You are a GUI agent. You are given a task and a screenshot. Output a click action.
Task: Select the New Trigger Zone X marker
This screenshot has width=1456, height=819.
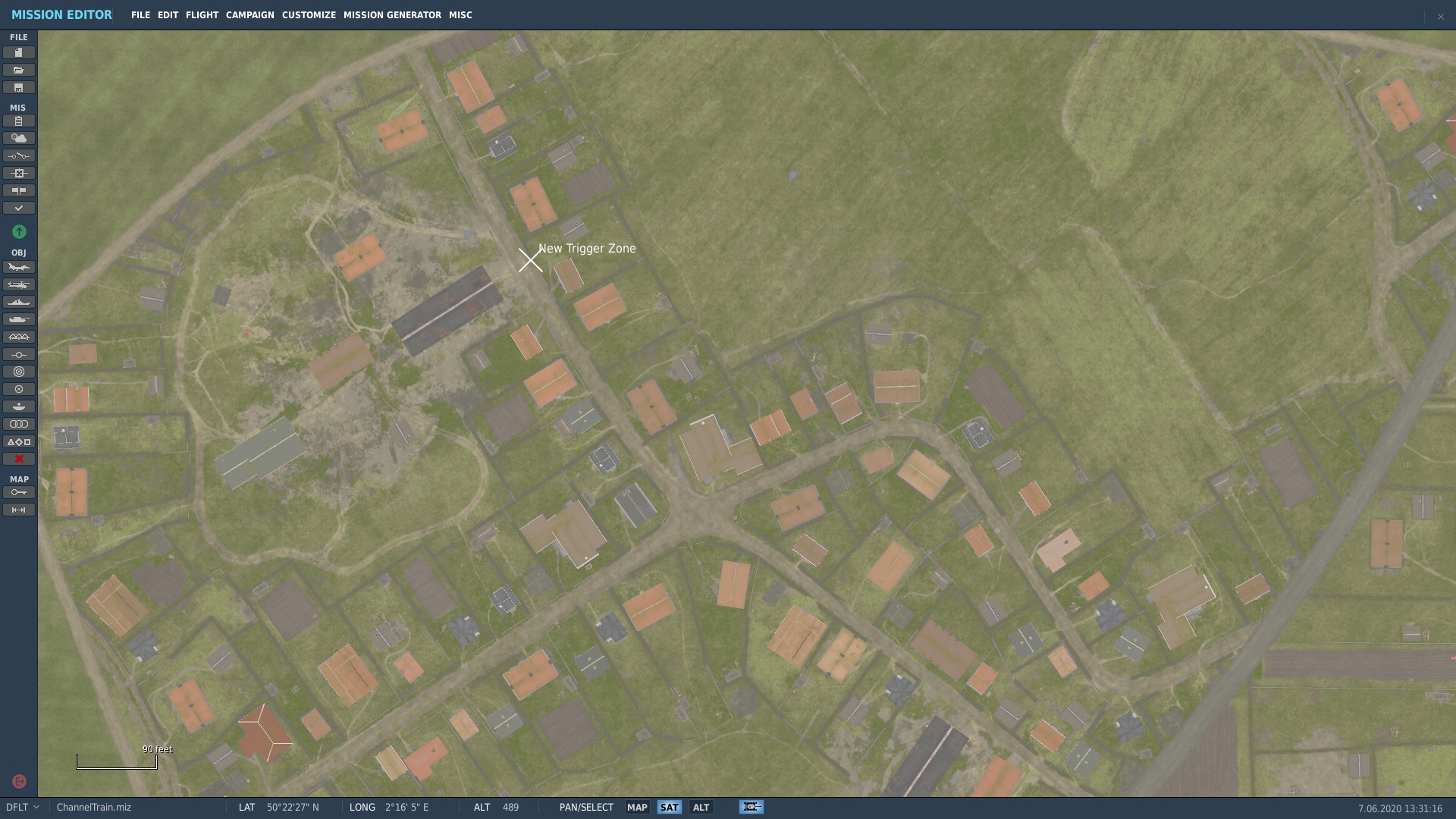pyautogui.click(x=531, y=260)
